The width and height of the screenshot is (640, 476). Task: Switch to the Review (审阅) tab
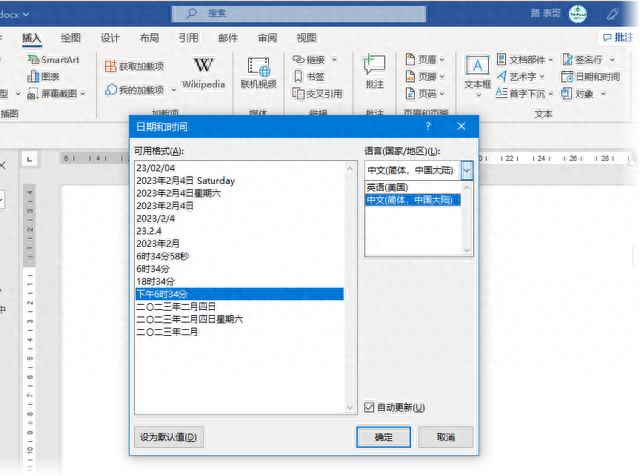pyautogui.click(x=267, y=38)
